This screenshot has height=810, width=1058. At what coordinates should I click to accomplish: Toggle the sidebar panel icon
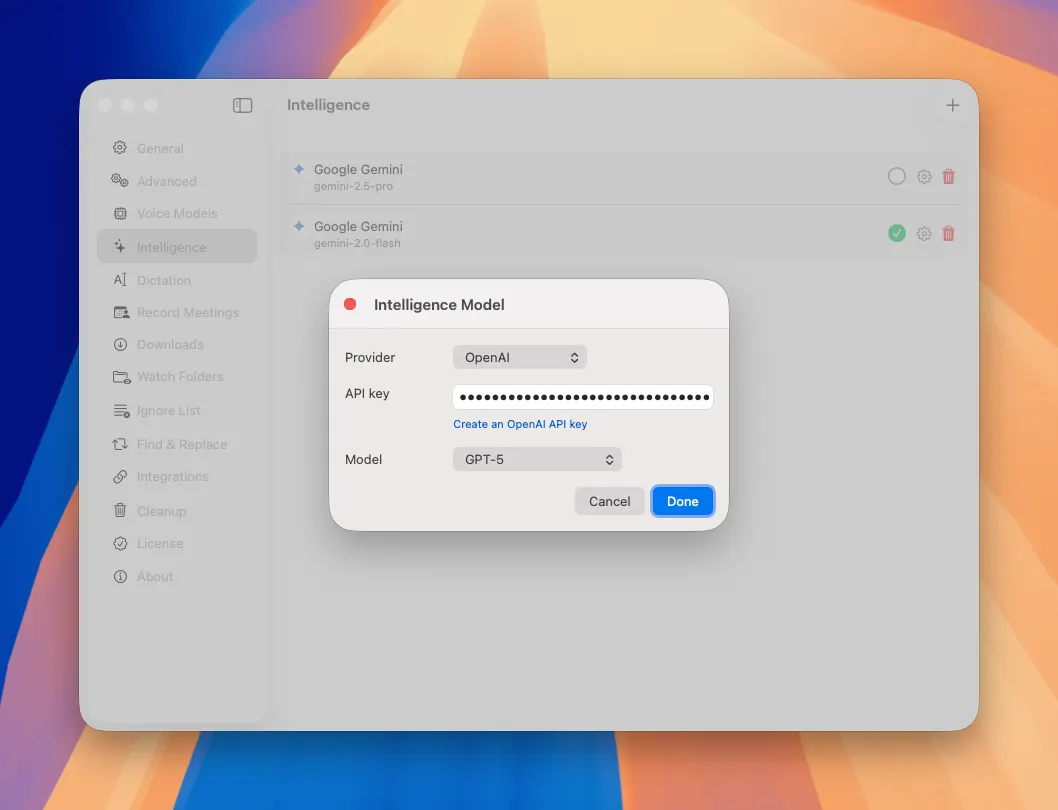[242, 105]
